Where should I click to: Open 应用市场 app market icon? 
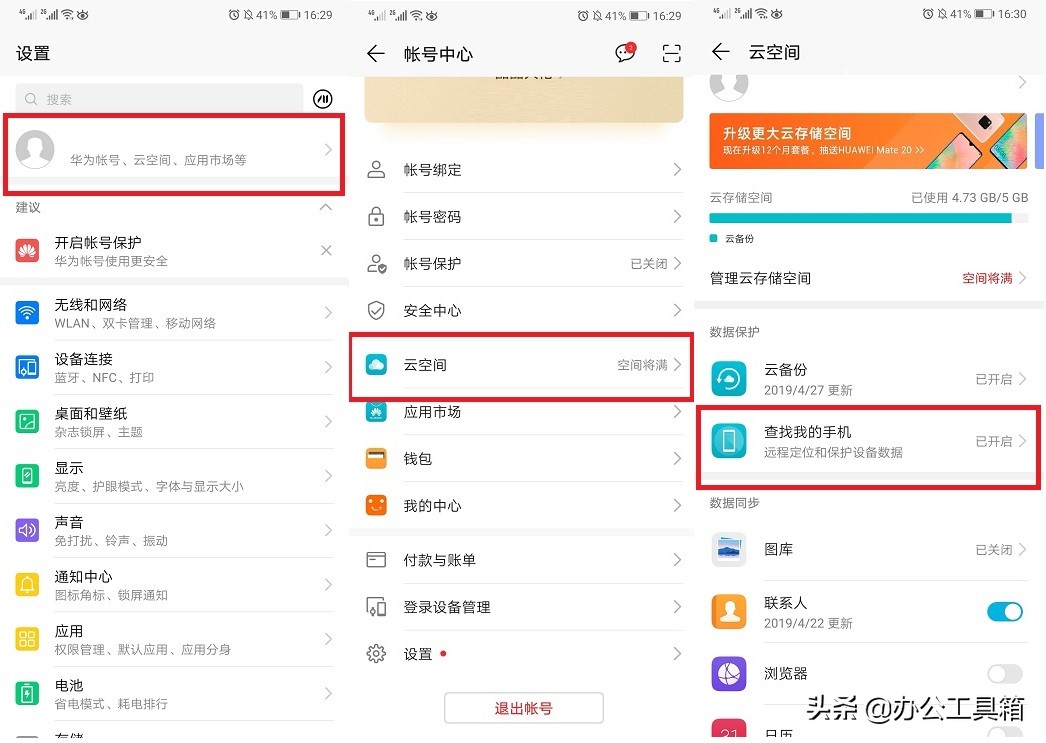click(375, 411)
